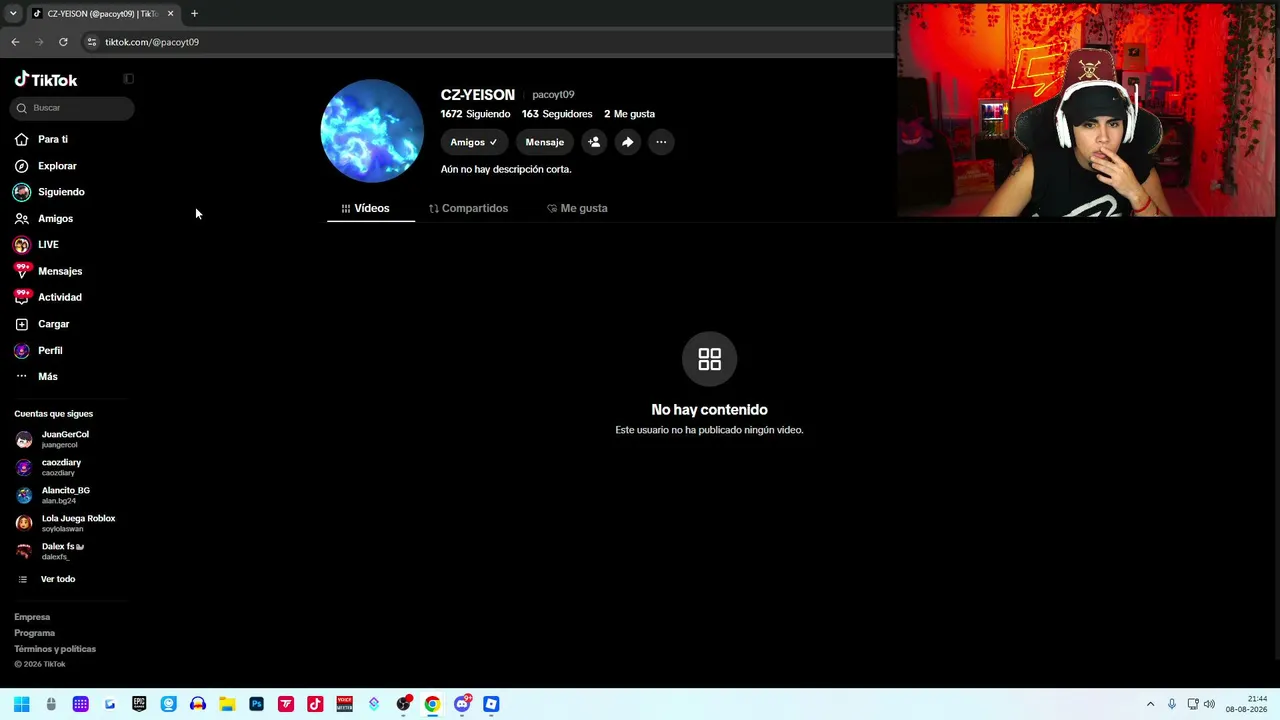Select the CZ-YEISON browser tab

[x=102, y=14]
